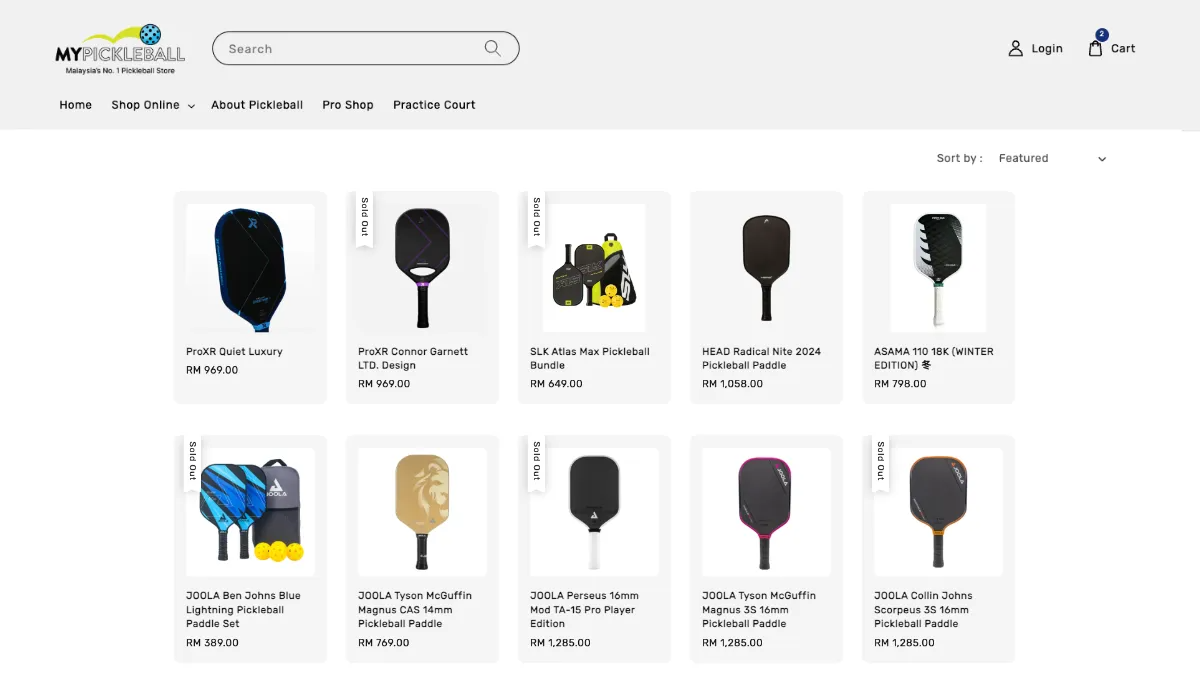Open the Cart bag icon

tap(1094, 48)
